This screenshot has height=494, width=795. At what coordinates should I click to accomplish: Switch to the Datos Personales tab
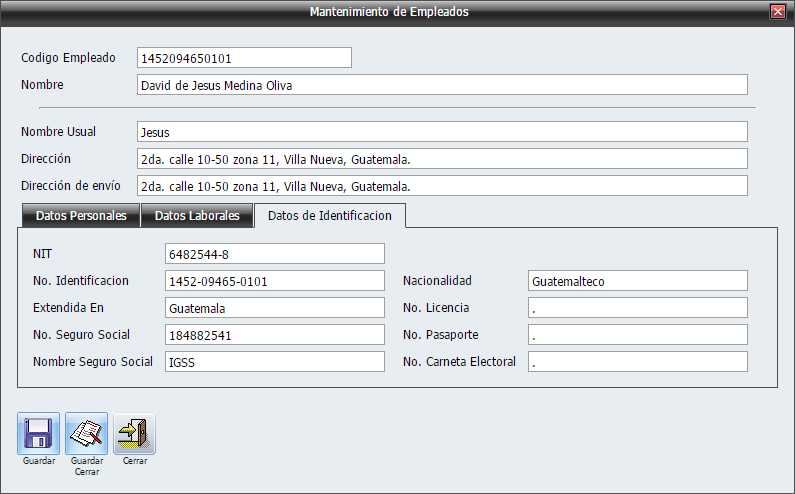pos(80,216)
